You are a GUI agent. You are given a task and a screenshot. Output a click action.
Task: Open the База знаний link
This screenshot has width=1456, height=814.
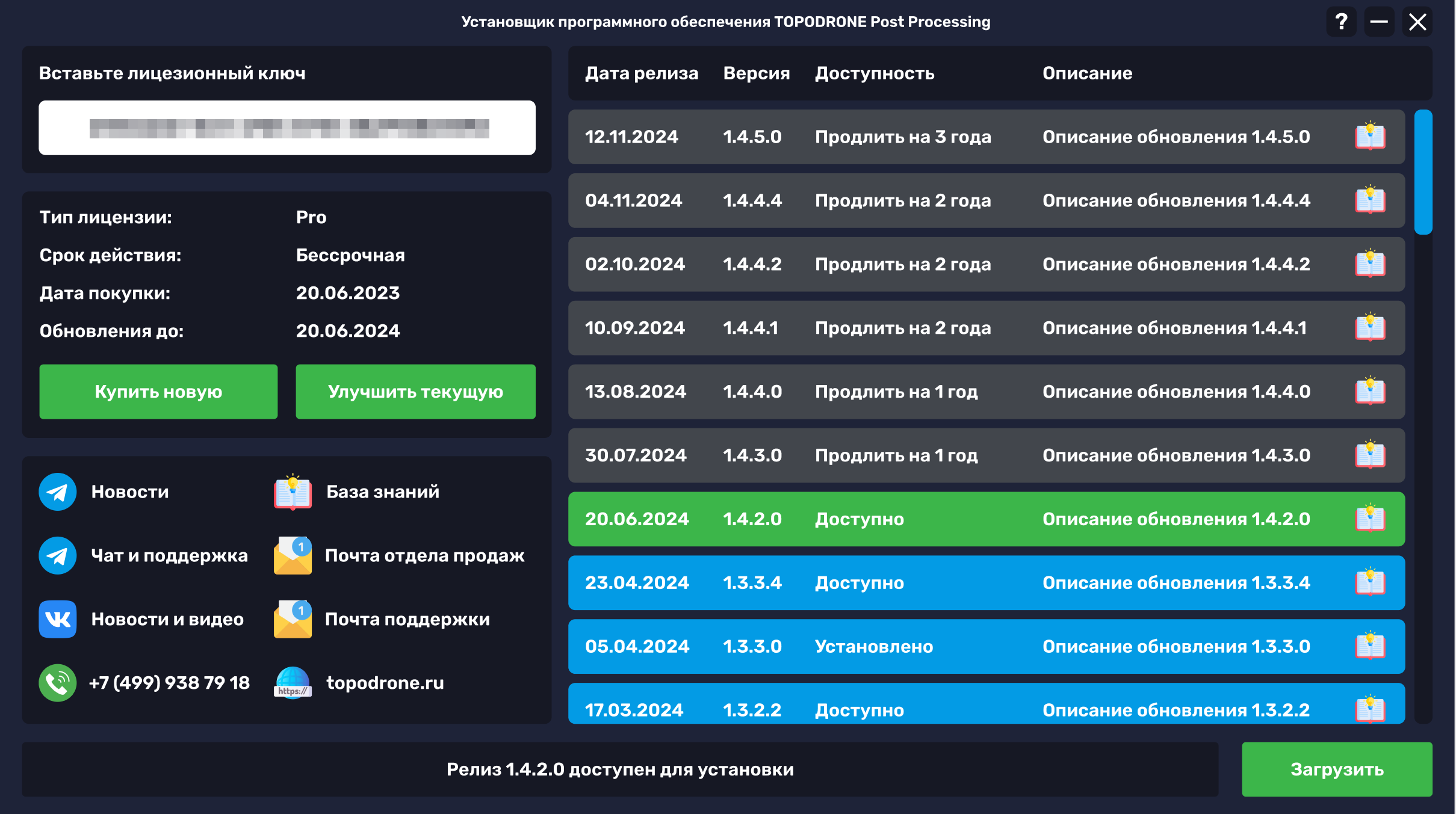(x=383, y=492)
